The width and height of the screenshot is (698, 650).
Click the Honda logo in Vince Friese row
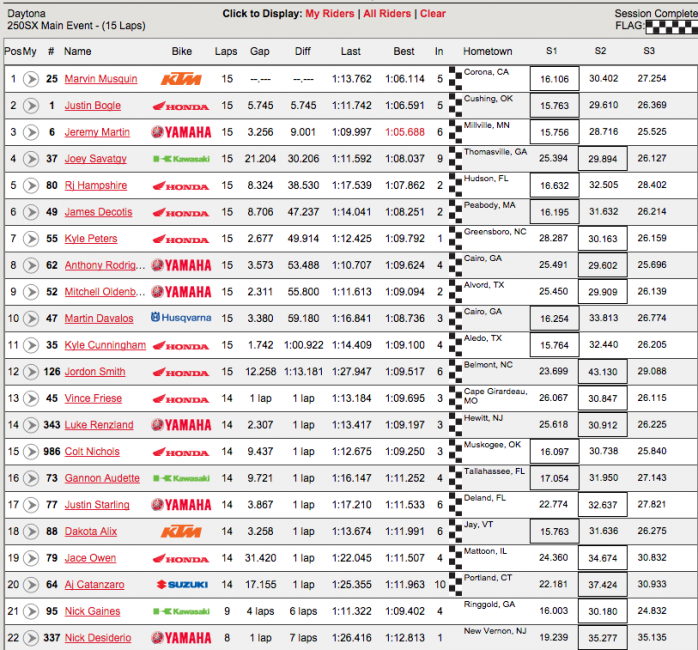[x=181, y=399]
